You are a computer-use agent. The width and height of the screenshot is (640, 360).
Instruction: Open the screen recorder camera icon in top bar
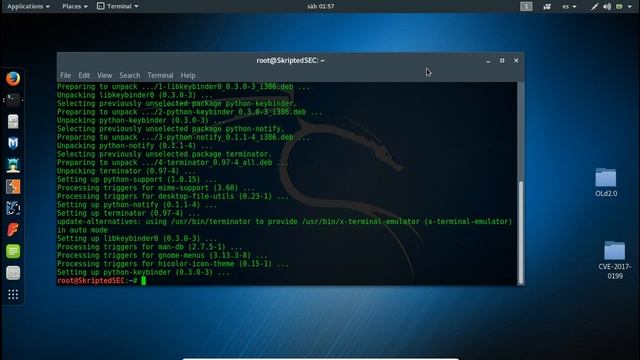(547, 6)
